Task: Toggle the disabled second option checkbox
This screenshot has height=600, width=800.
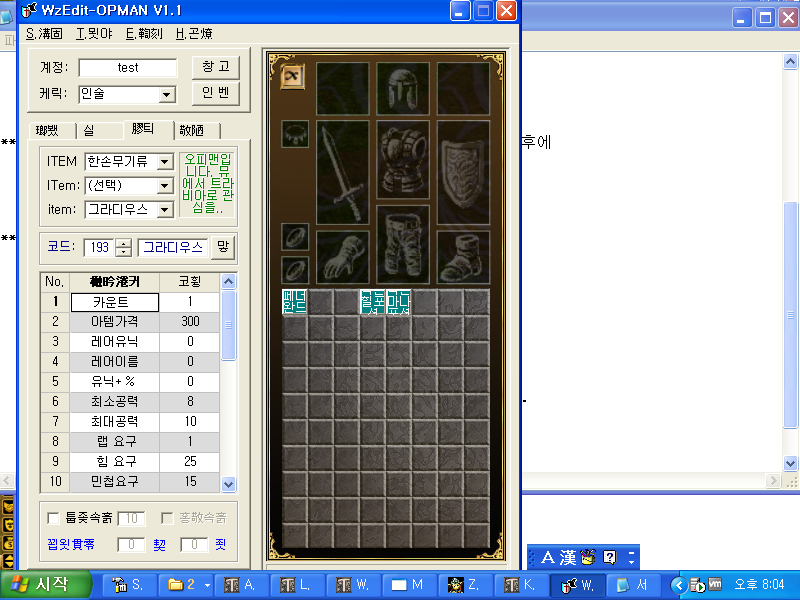Action: point(167,518)
